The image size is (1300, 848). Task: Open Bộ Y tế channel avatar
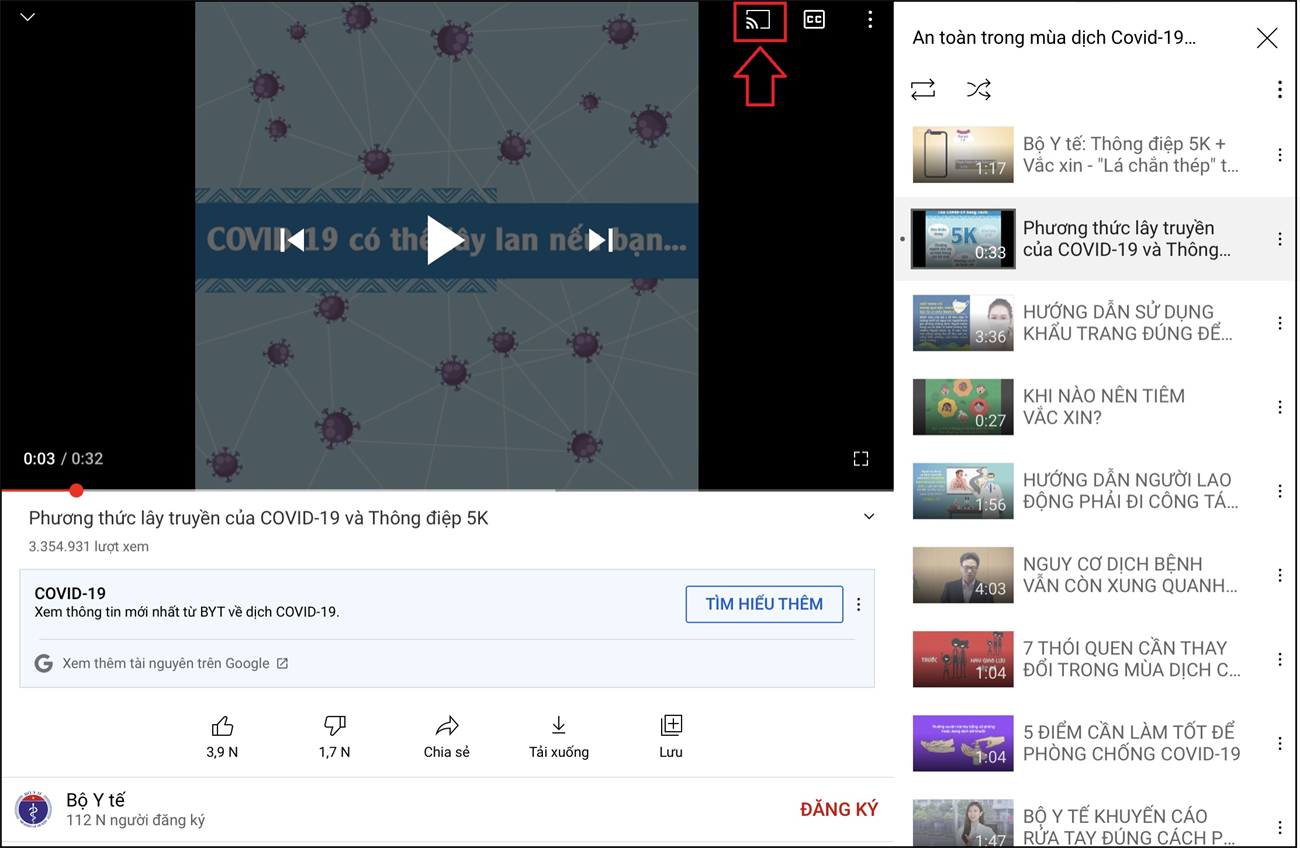33,810
